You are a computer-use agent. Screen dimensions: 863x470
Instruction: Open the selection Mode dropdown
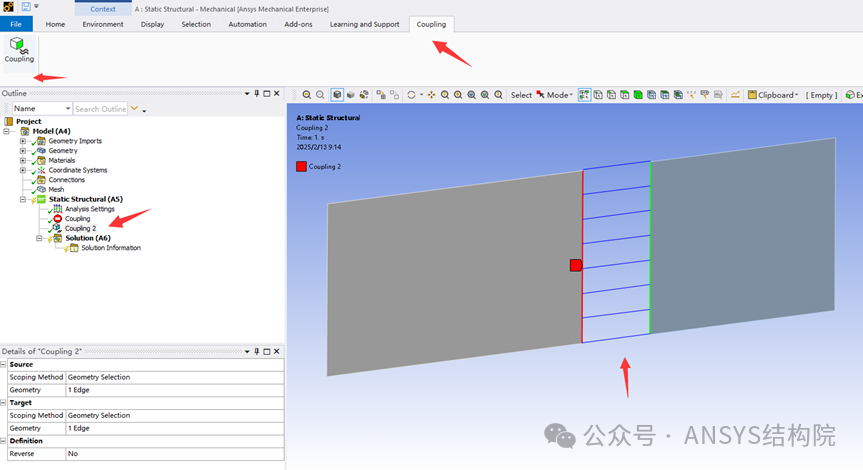click(555, 95)
